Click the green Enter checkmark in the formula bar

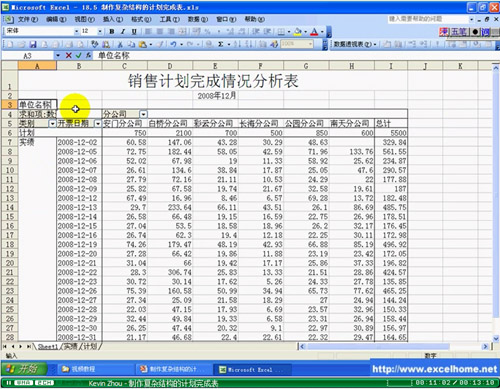(x=78, y=55)
